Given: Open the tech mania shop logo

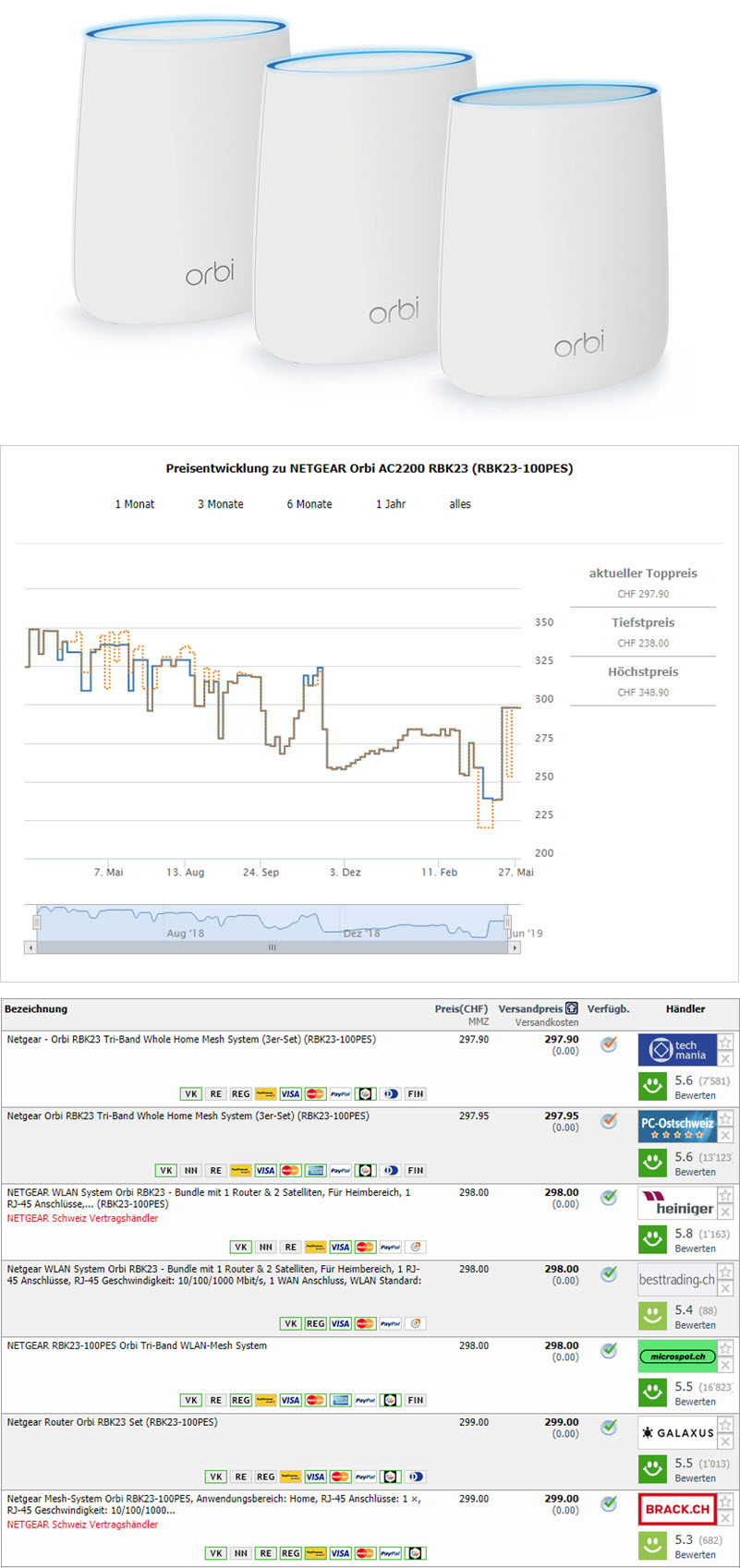Looking at the screenshot, I should point(676,1050).
